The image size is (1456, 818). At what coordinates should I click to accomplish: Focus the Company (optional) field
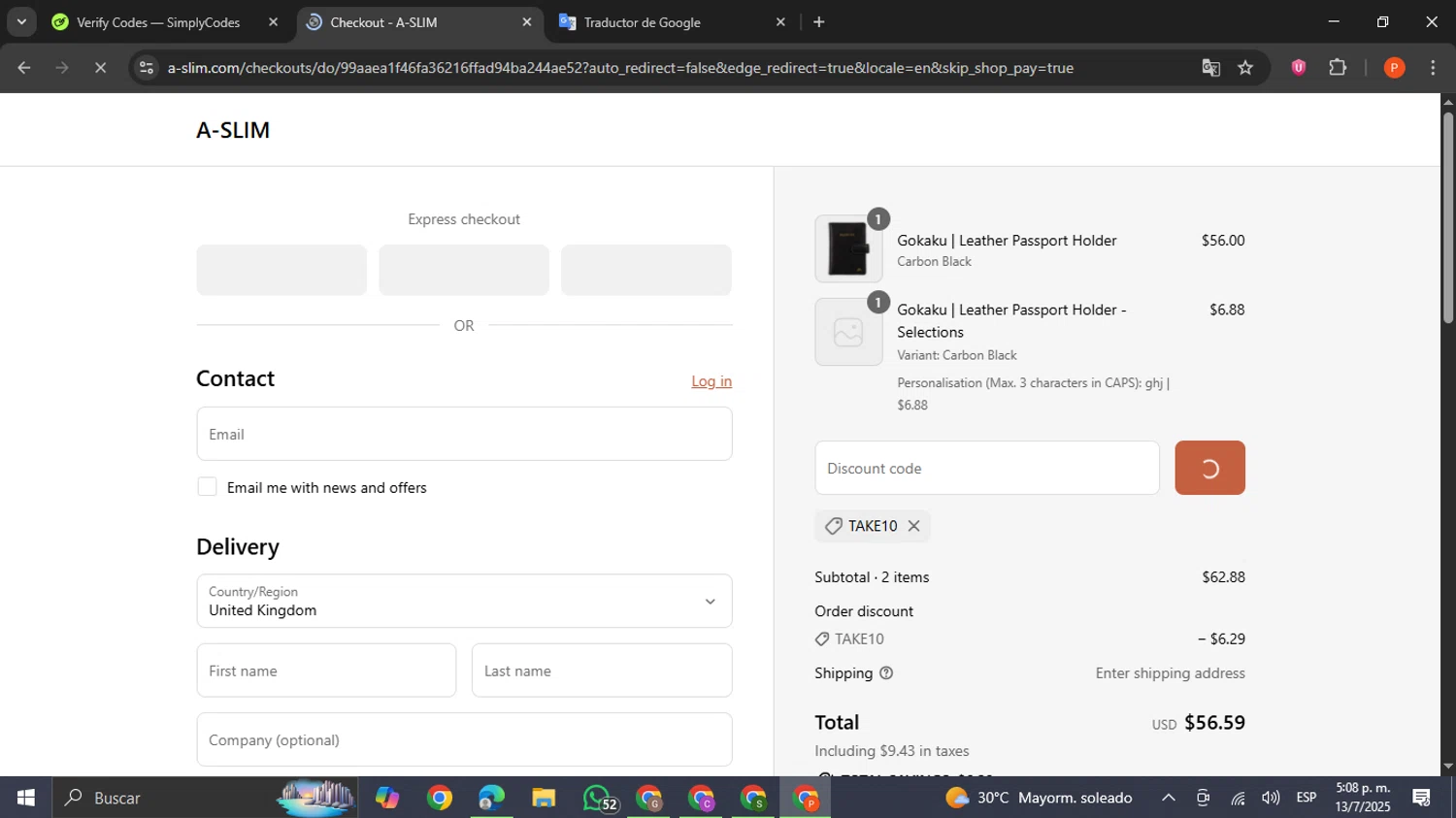click(464, 740)
